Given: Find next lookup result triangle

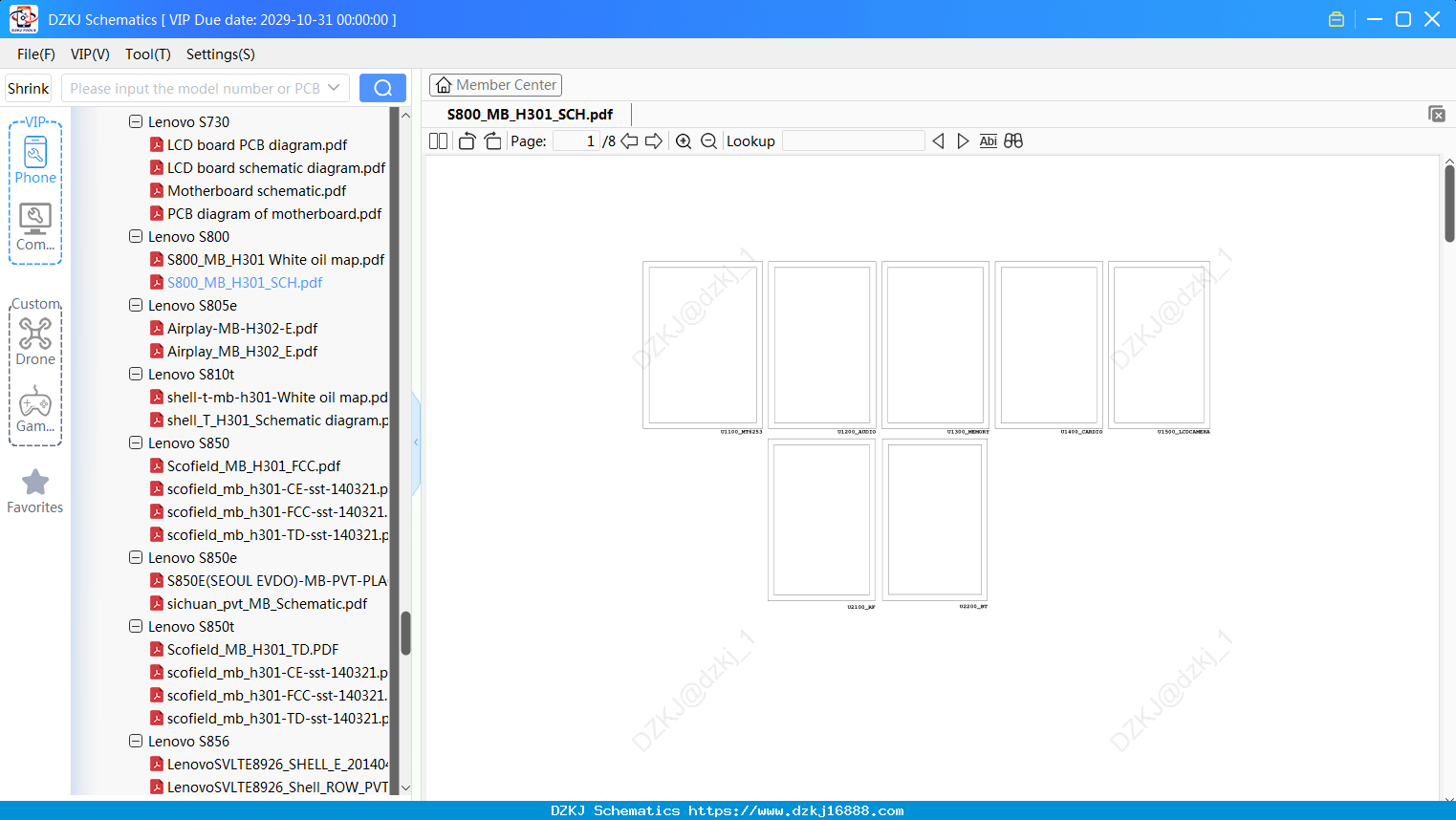Looking at the screenshot, I should click(x=963, y=141).
